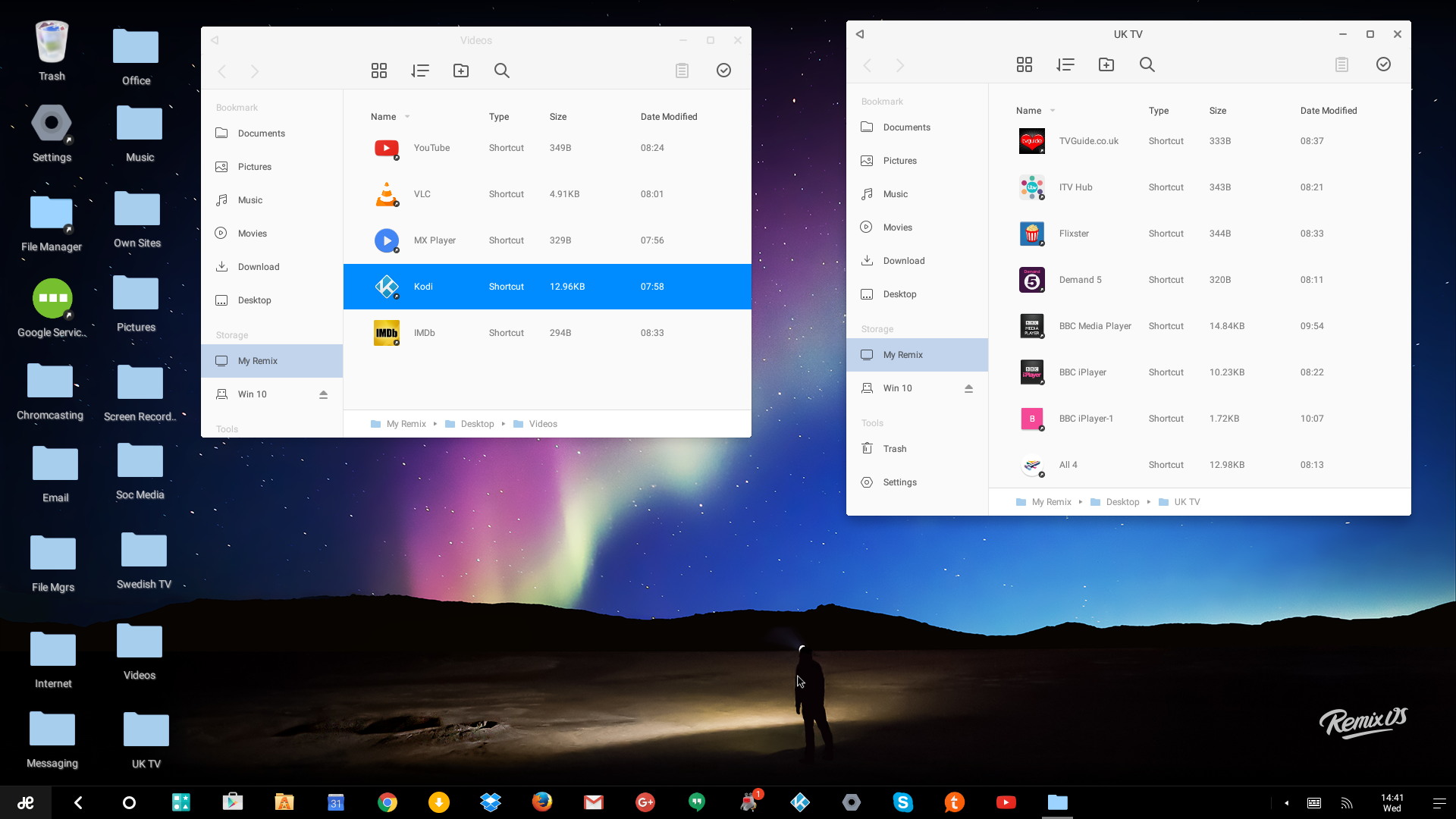Select the Kodi shortcut row
The width and height of the screenshot is (1456, 819).
click(548, 287)
